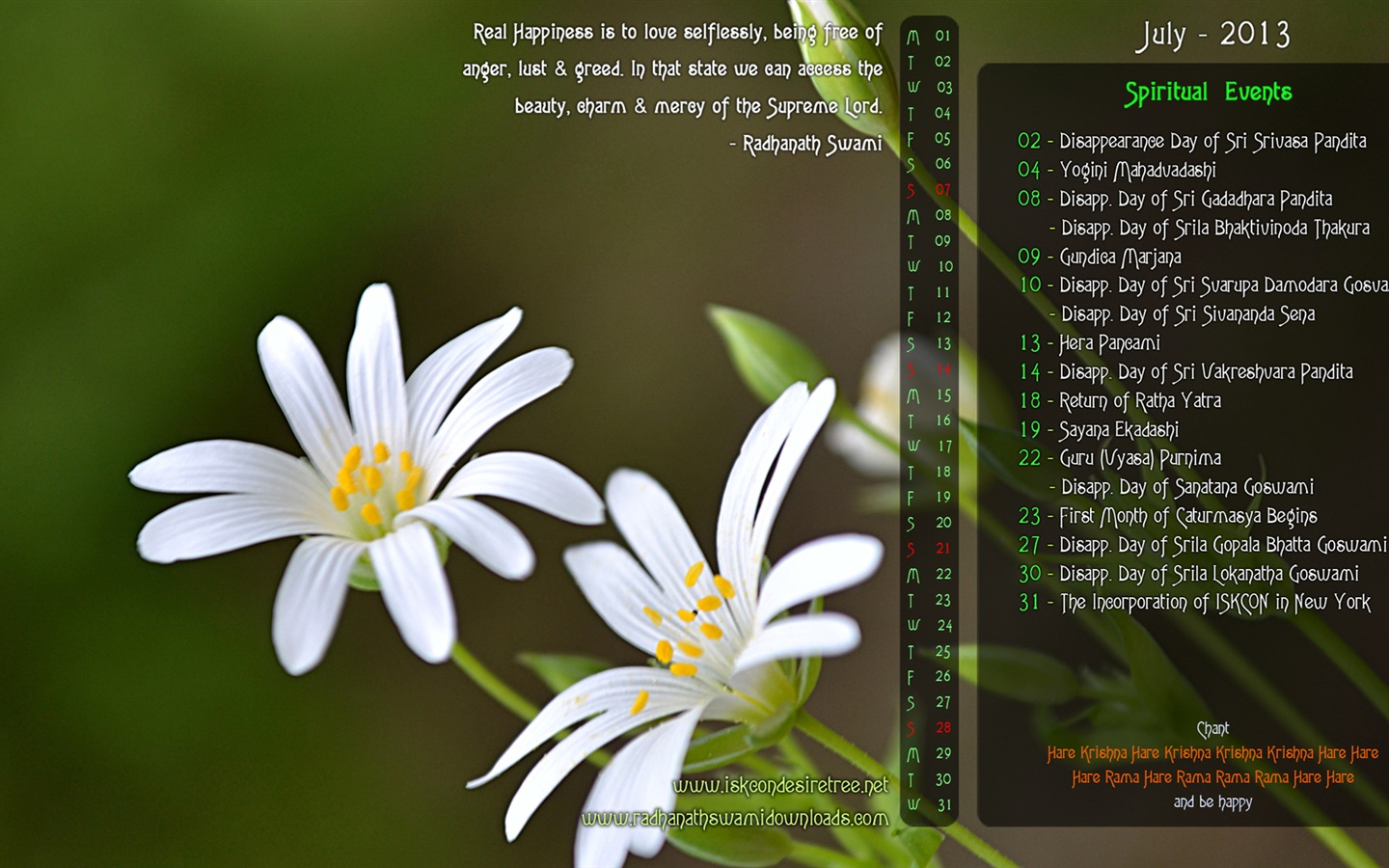Click the 'July - 2013' calendar title
This screenshot has height=868, width=1389.
tap(1212, 36)
